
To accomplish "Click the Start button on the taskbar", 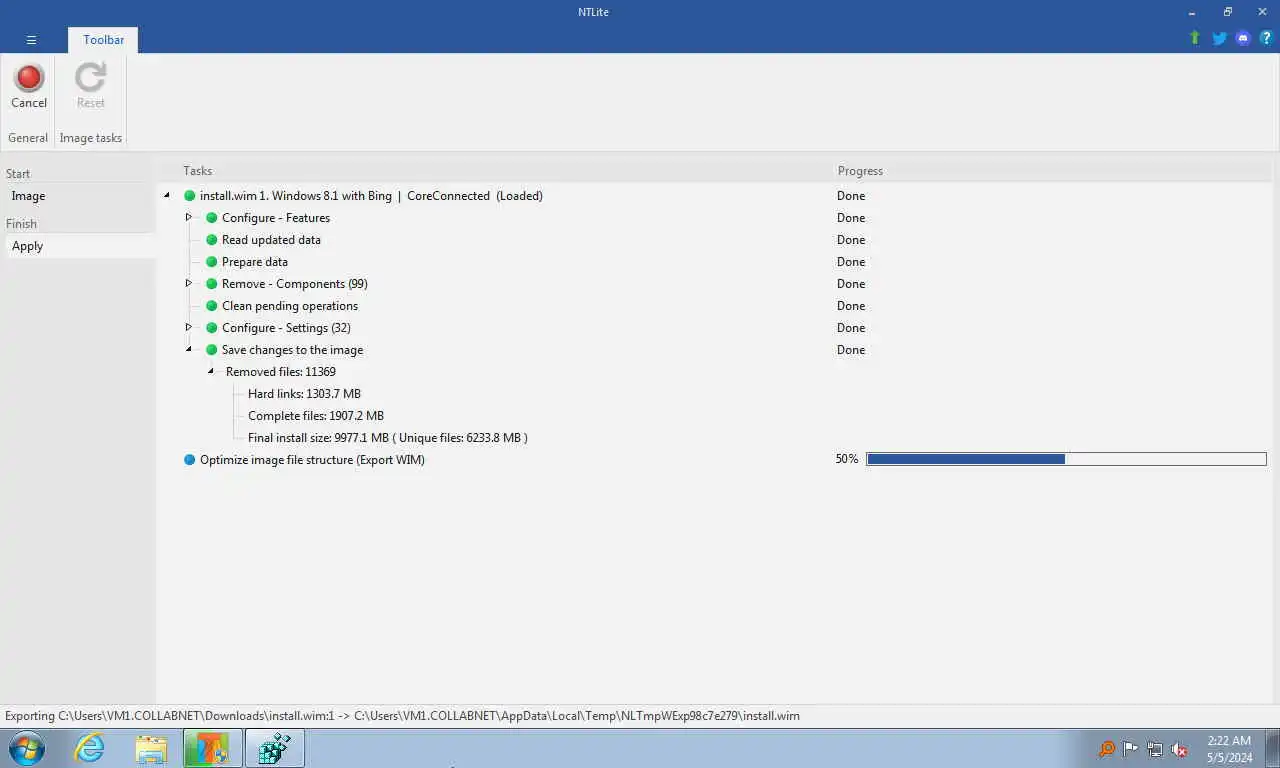I will click(x=27, y=748).
